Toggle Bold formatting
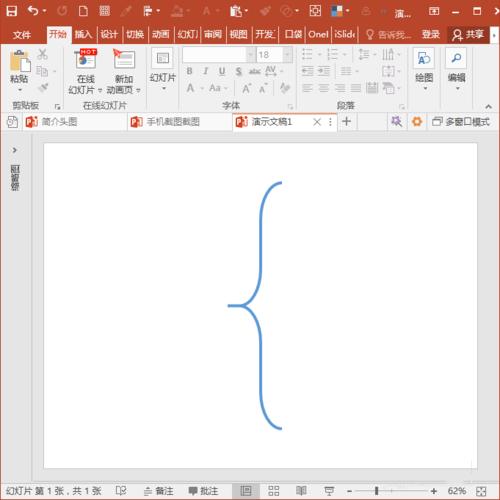Viewport: 500px width, 500px height. click(189, 71)
